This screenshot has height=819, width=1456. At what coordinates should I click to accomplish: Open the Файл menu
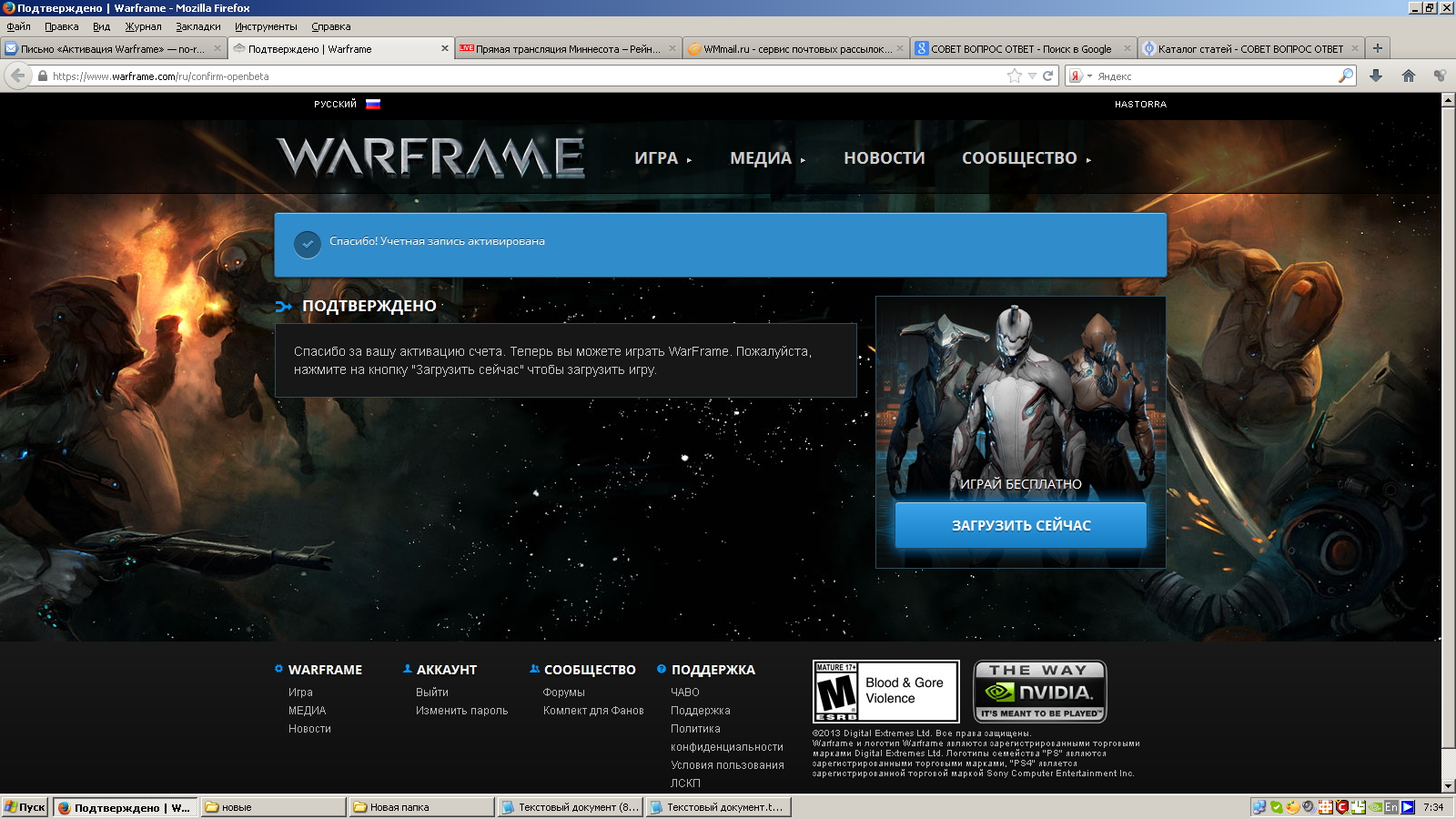[18, 26]
